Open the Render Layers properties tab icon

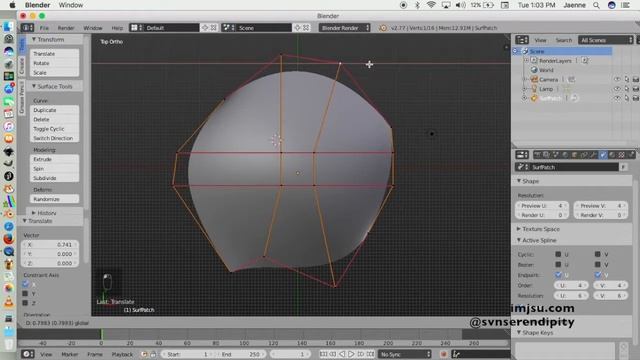(547, 155)
